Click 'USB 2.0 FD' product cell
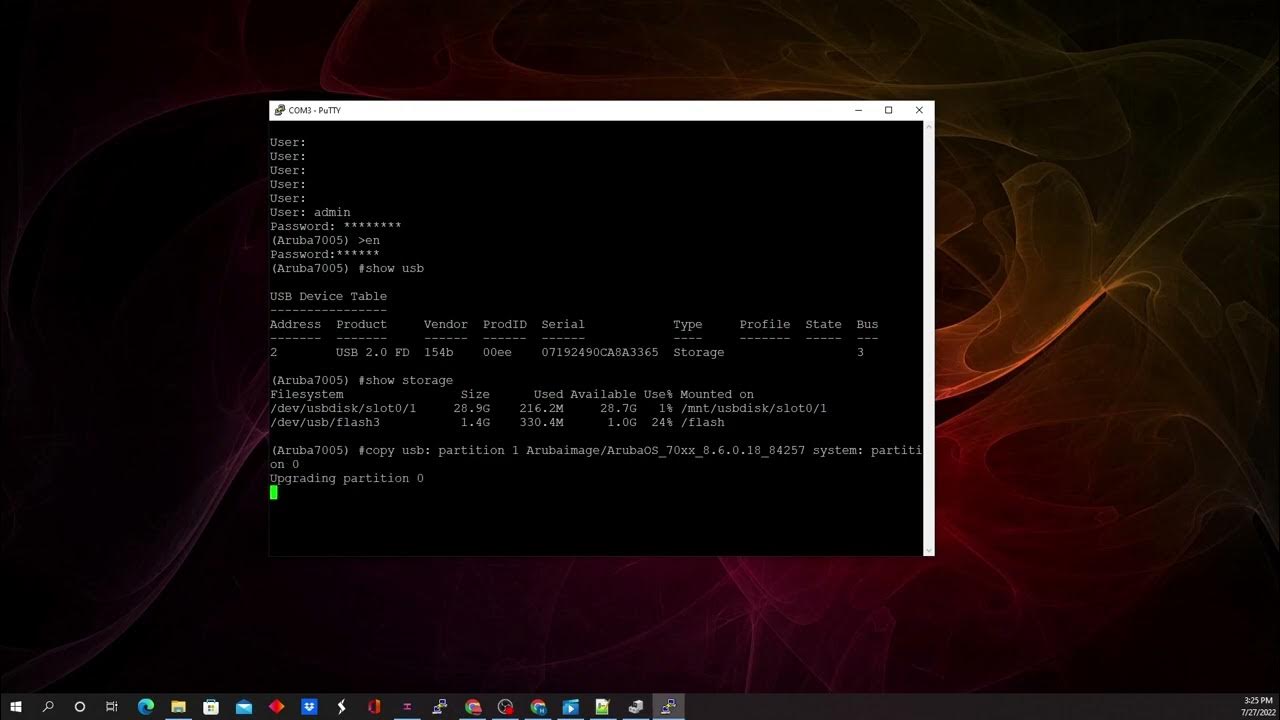Image resolution: width=1280 pixels, height=720 pixels. [x=373, y=352]
